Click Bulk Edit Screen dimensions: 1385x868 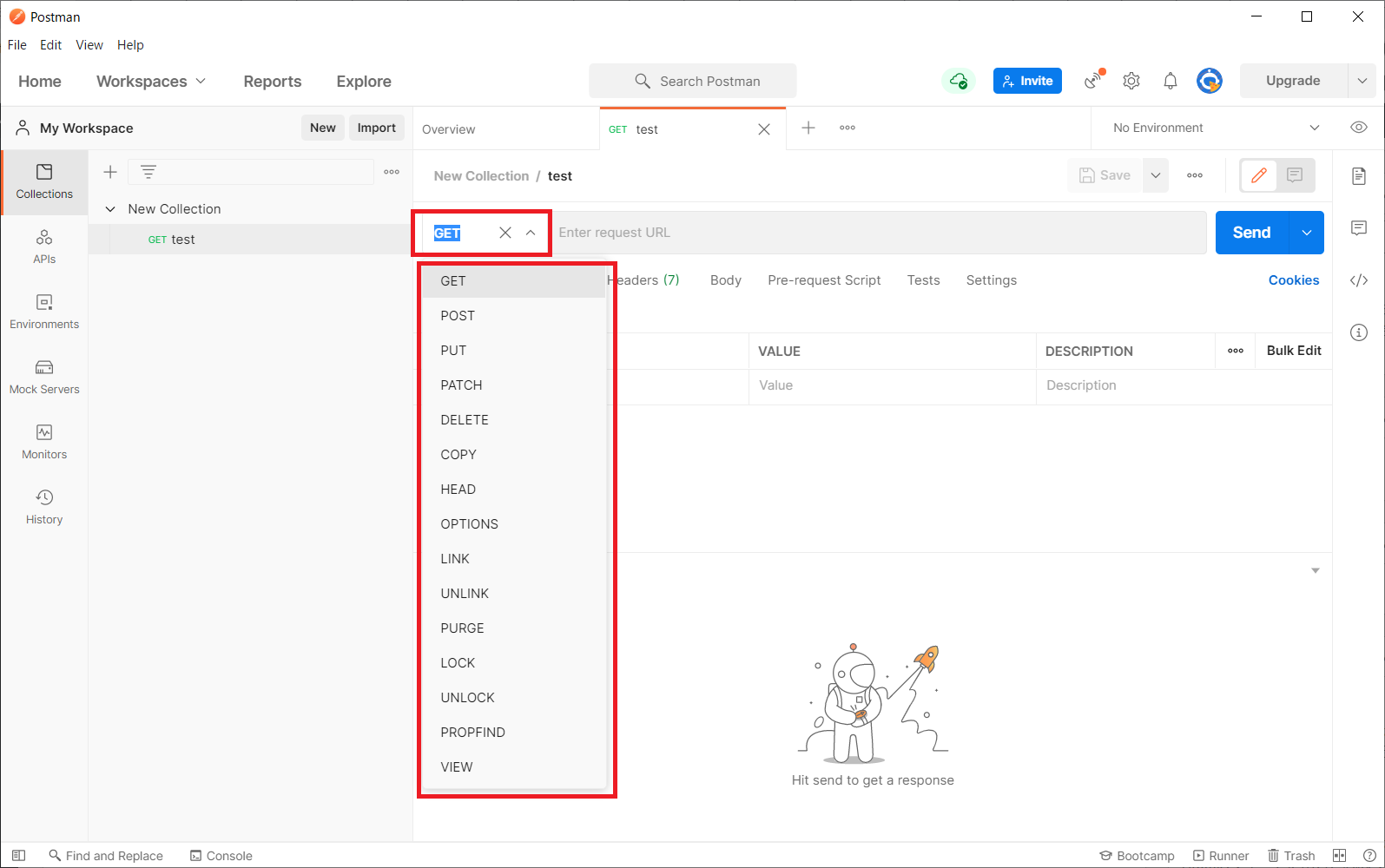point(1294,351)
